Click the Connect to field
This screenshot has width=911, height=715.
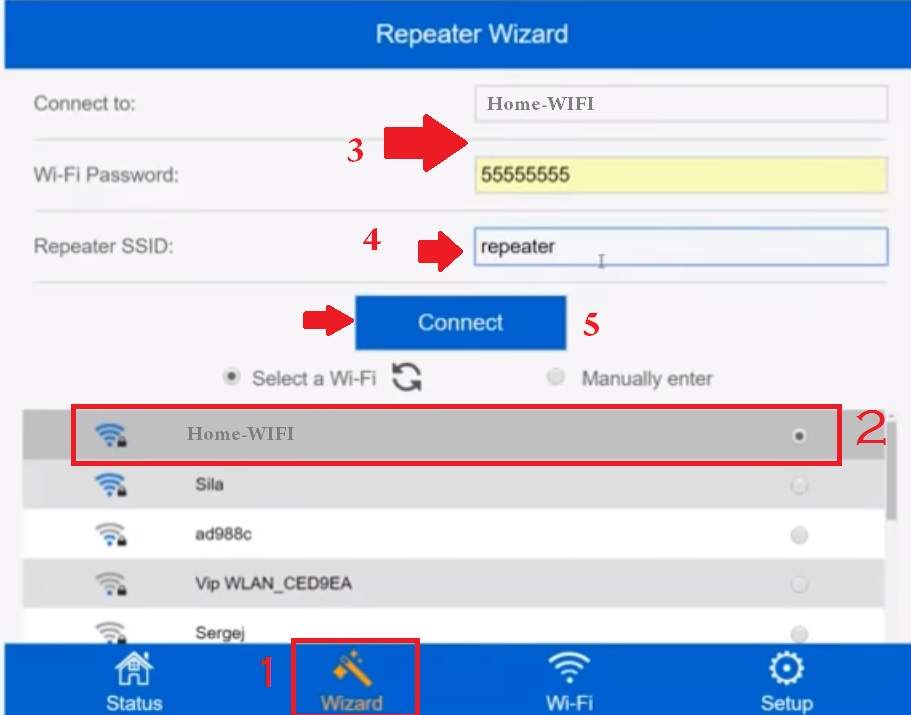click(x=680, y=103)
